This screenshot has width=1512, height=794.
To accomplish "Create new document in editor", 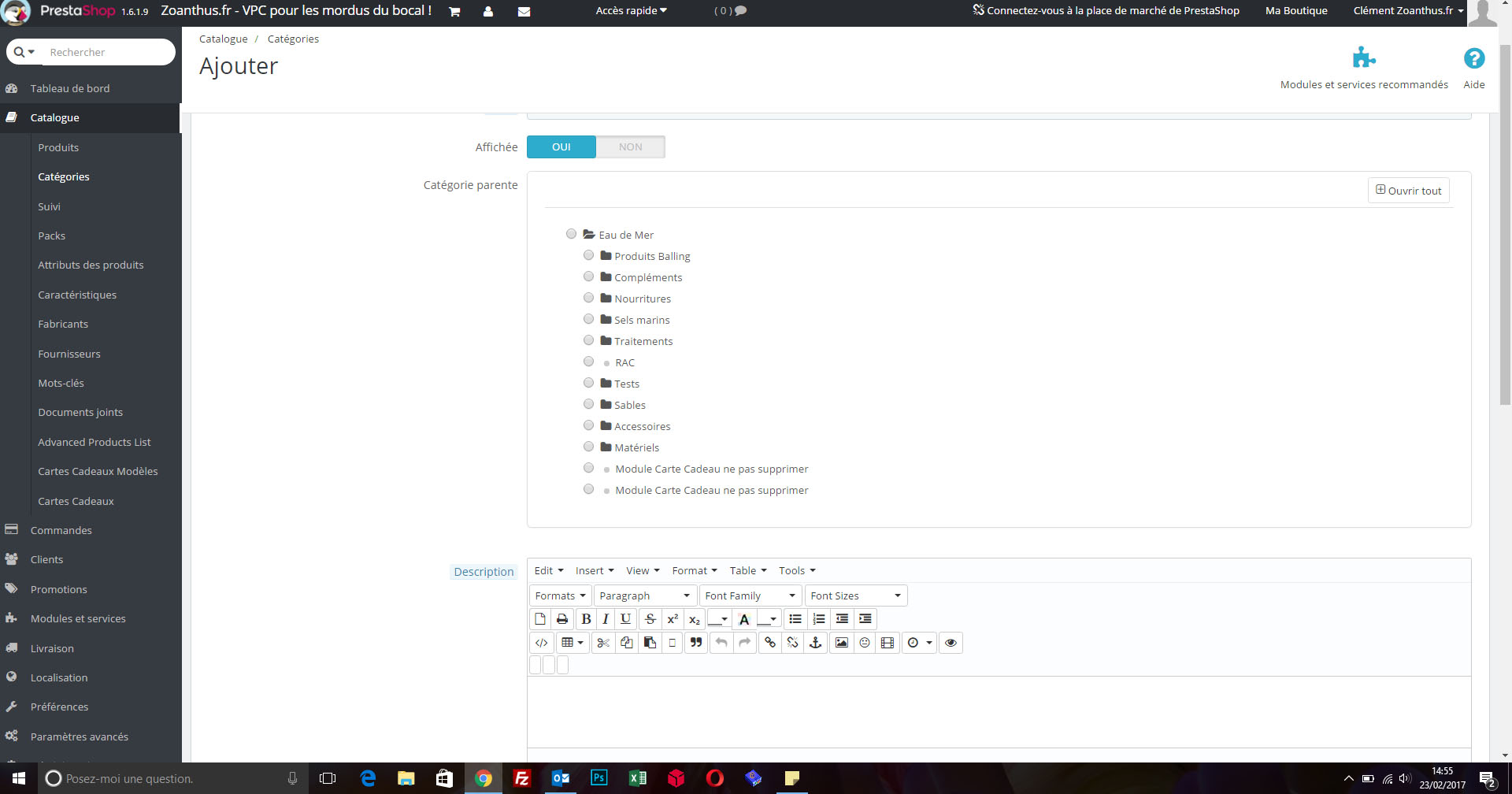I will click(540, 619).
